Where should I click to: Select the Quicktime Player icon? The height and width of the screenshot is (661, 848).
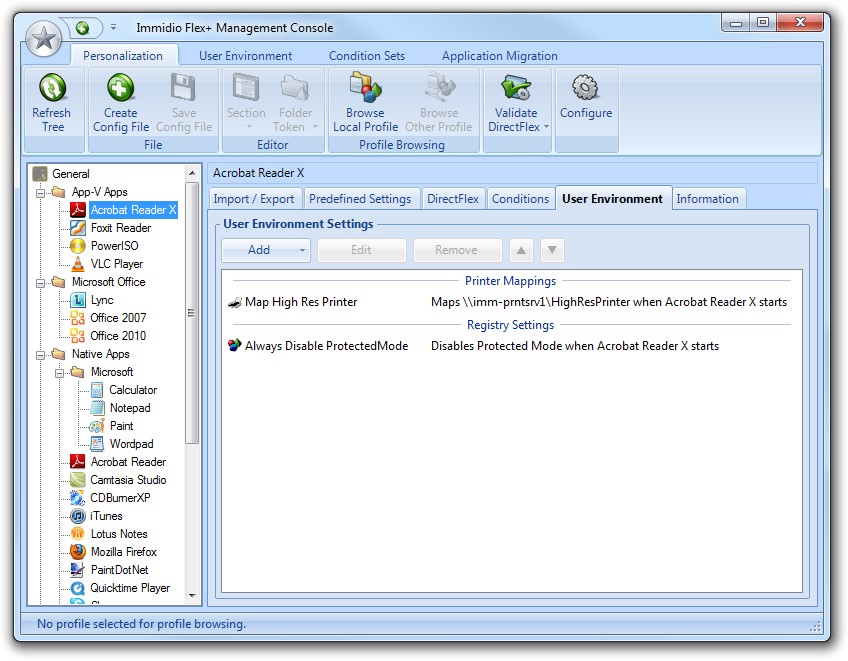pos(78,588)
